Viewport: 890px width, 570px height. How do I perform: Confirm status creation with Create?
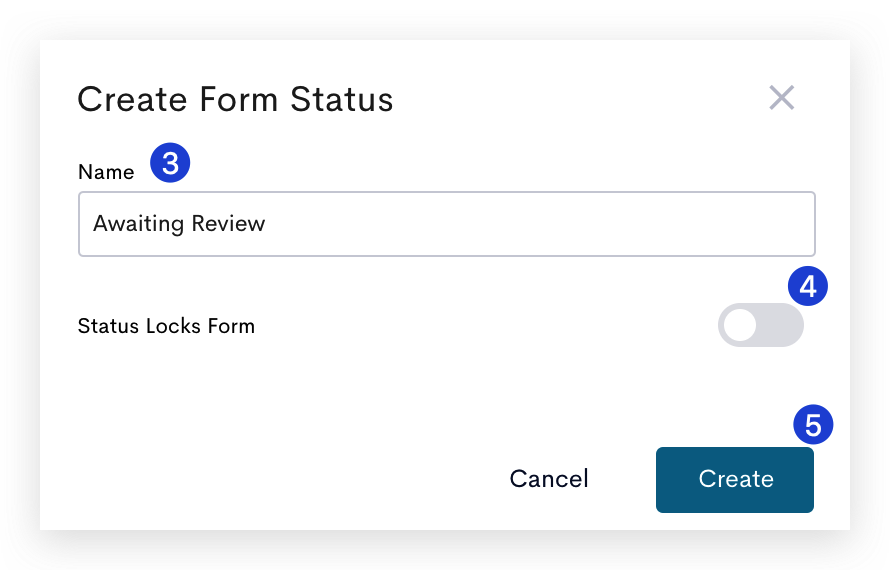734,480
